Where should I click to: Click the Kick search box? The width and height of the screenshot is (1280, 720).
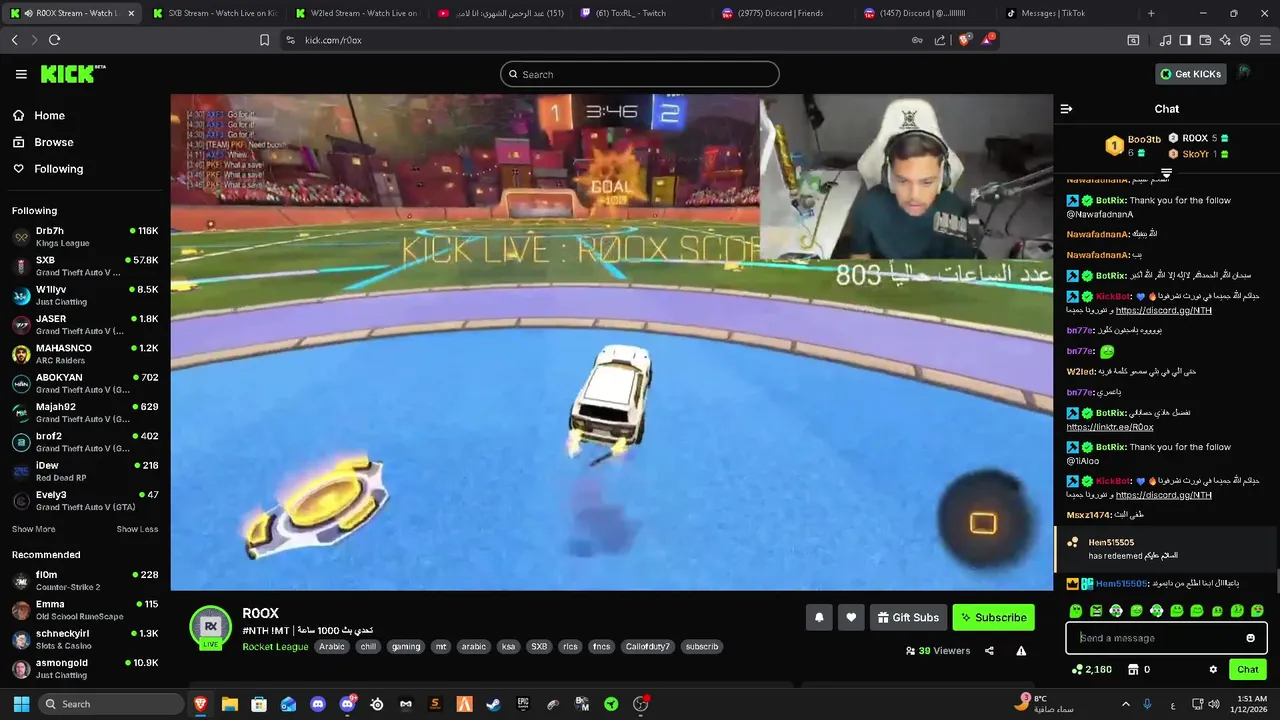tap(640, 74)
